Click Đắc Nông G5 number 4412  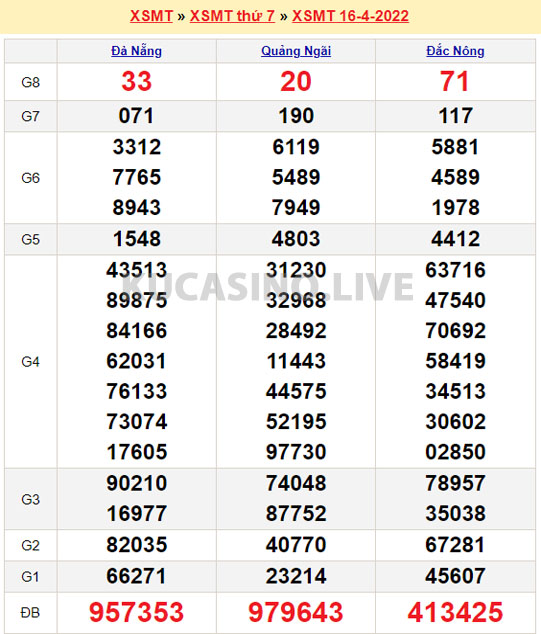(x=455, y=239)
